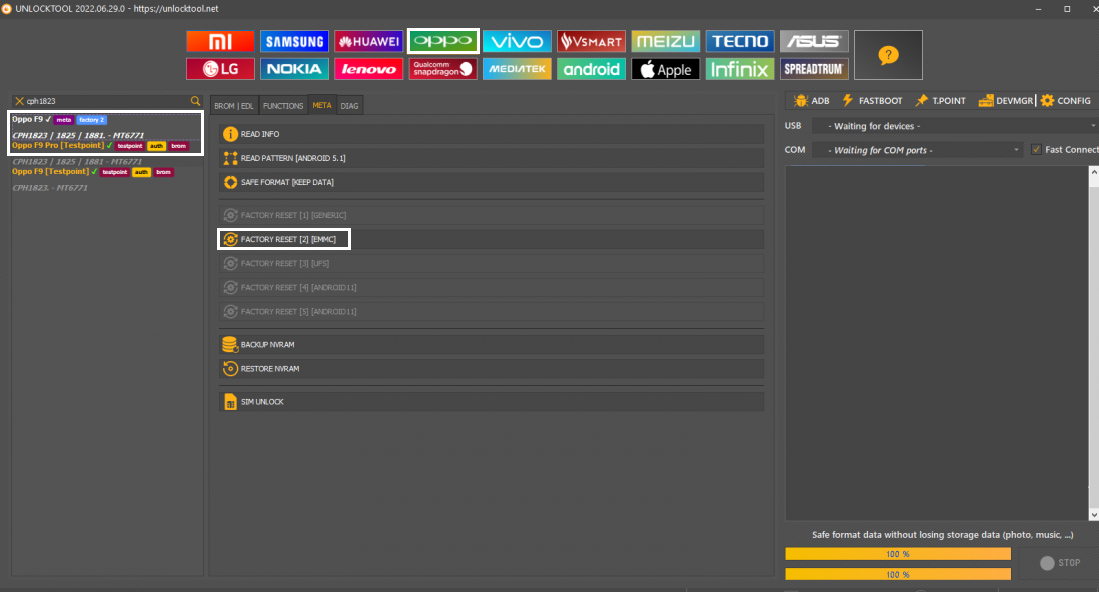Select the LG brand icon

click(220, 69)
